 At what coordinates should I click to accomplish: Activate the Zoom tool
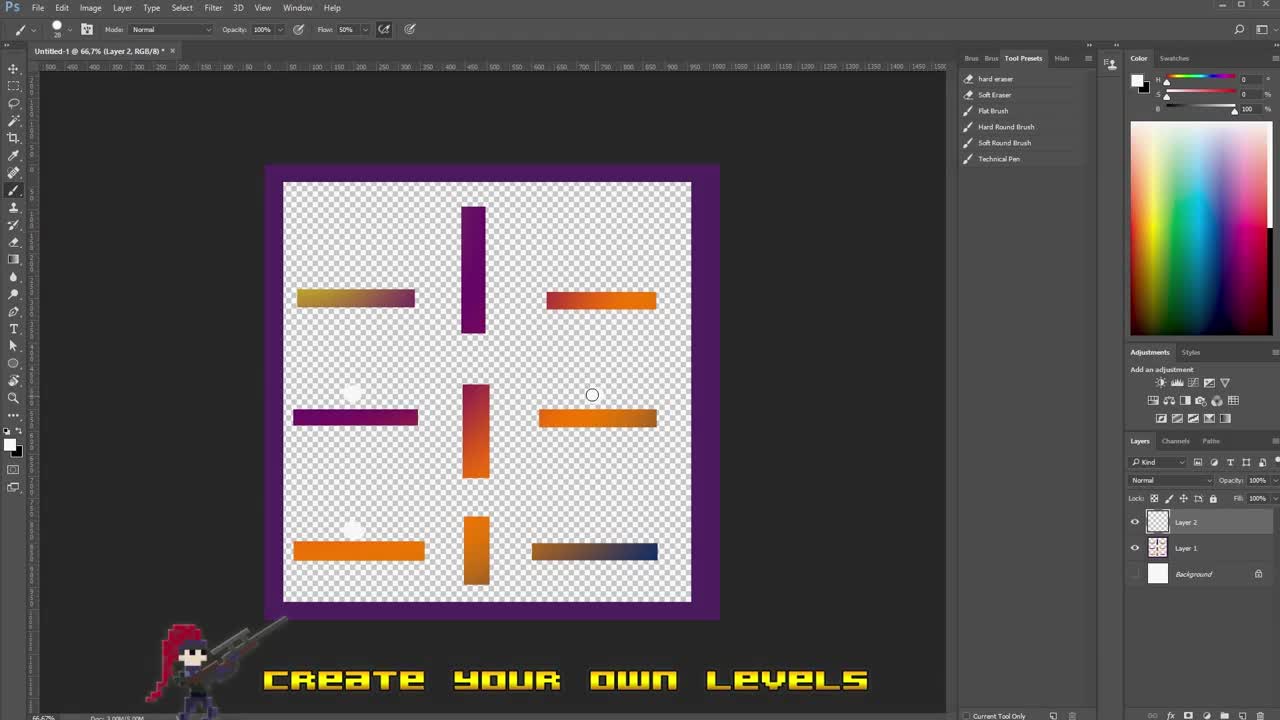[x=14, y=398]
